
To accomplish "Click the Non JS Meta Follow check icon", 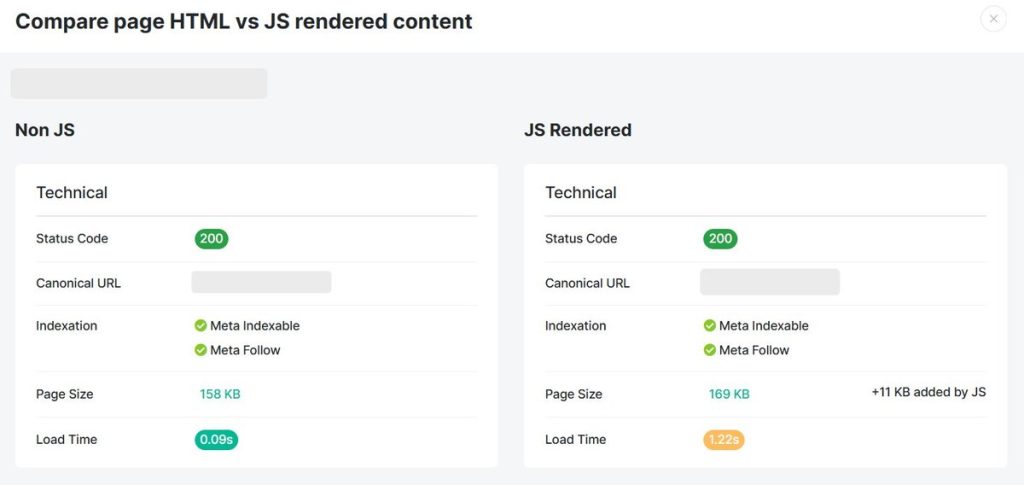I will (201, 350).
